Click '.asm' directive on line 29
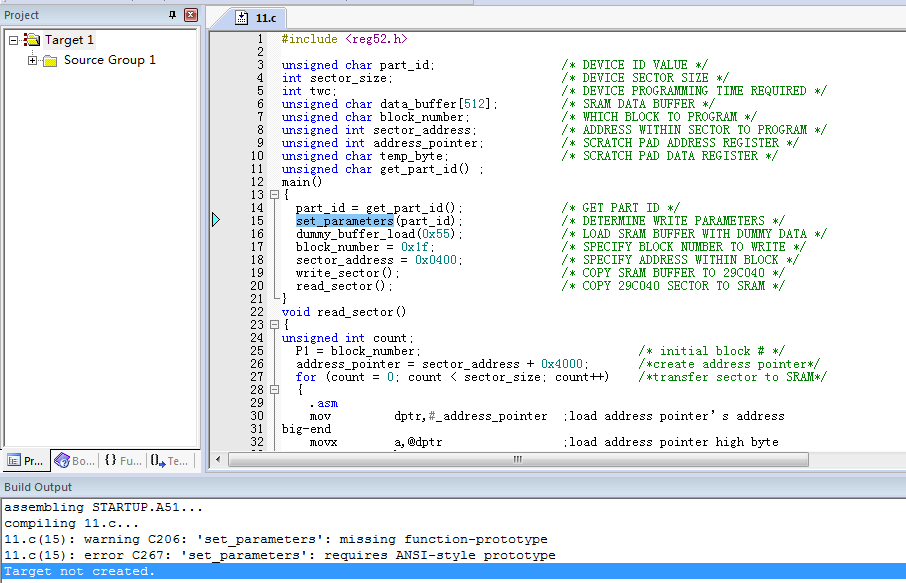This screenshot has width=906, height=583. click(324, 403)
